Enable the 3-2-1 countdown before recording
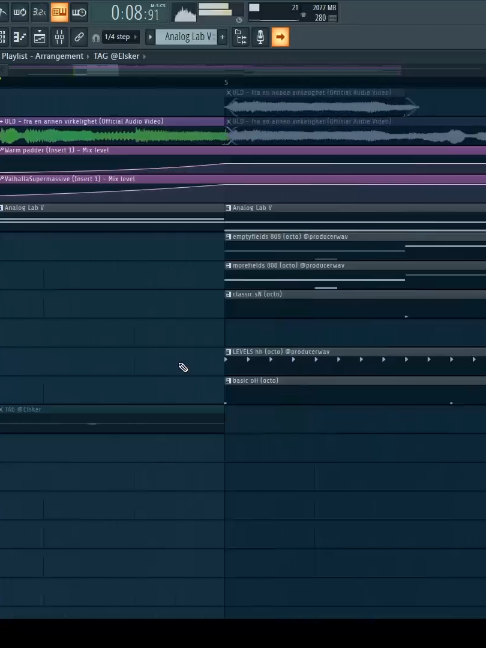486x648 pixels. tap(39, 12)
